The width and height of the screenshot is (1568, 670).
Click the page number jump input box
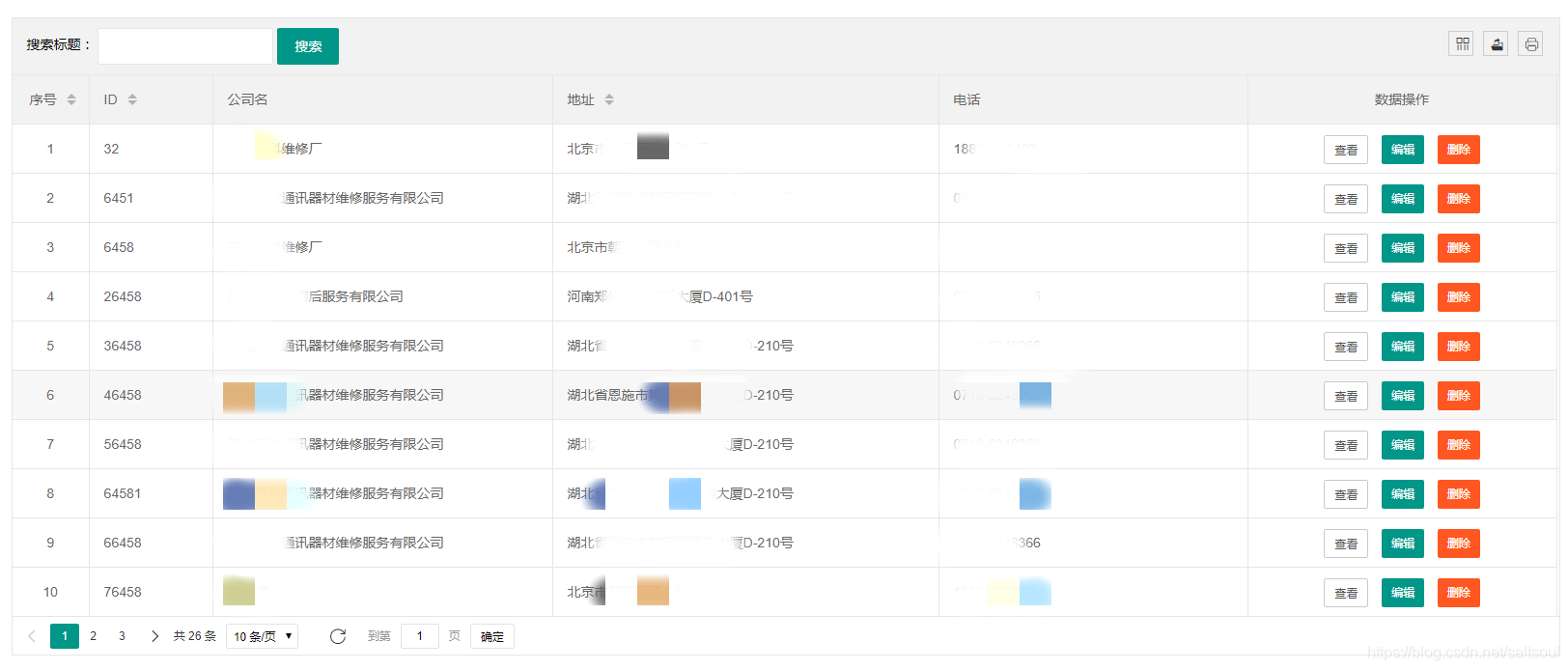(420, 636)
